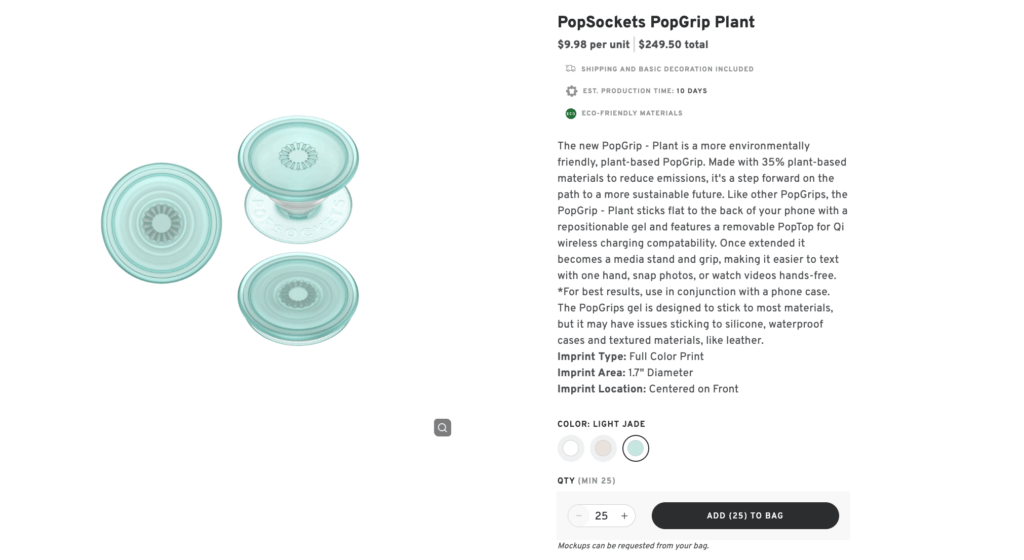Select the white color swatch
The height and width of the screenshot is (560, 1024).
[x=571, y=448]
